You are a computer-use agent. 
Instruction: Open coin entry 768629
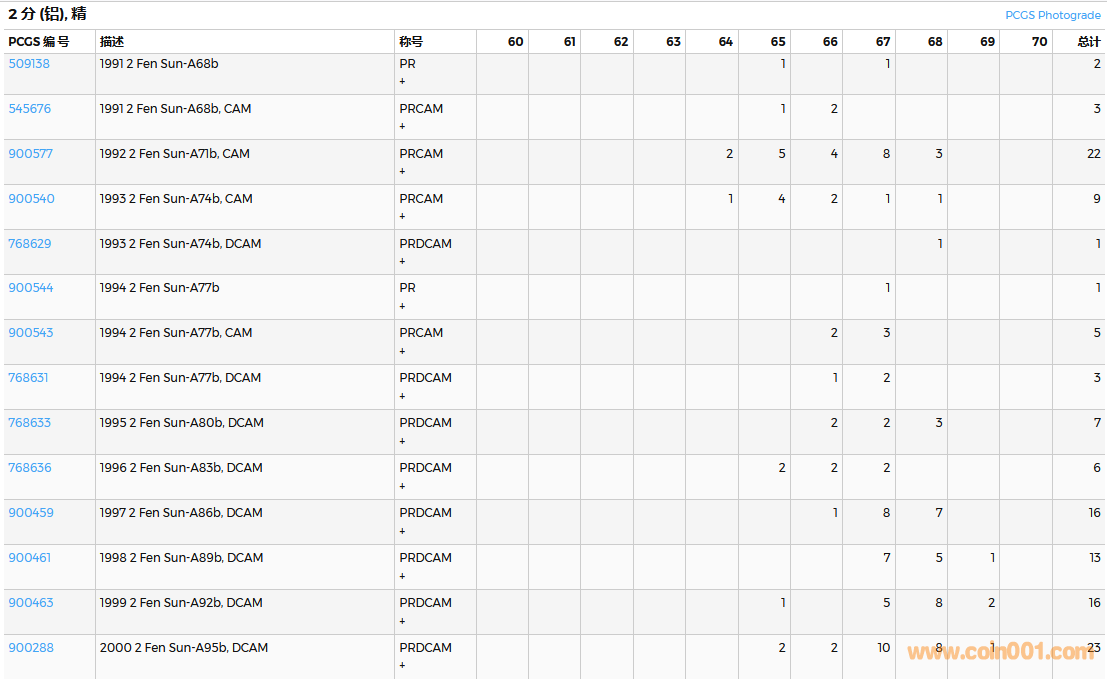[x=30, y=244]
